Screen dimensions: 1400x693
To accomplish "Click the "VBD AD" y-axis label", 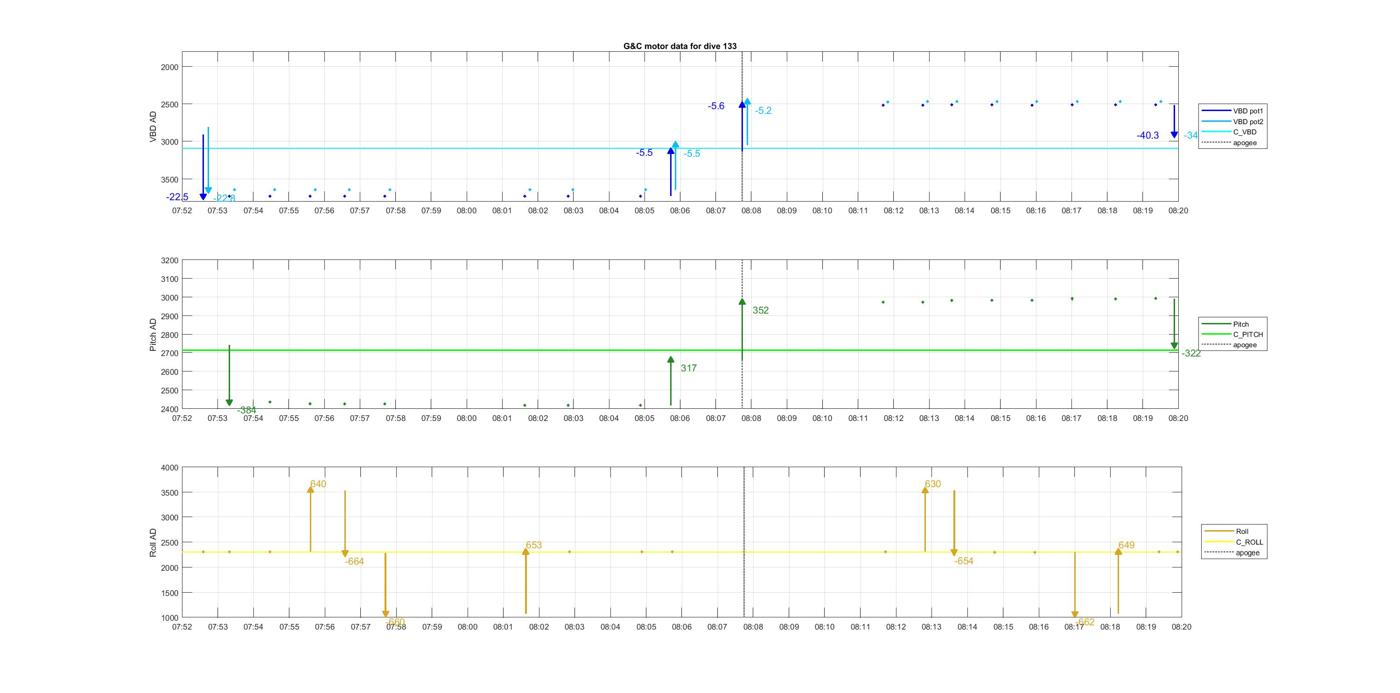I will click(154, 127).
